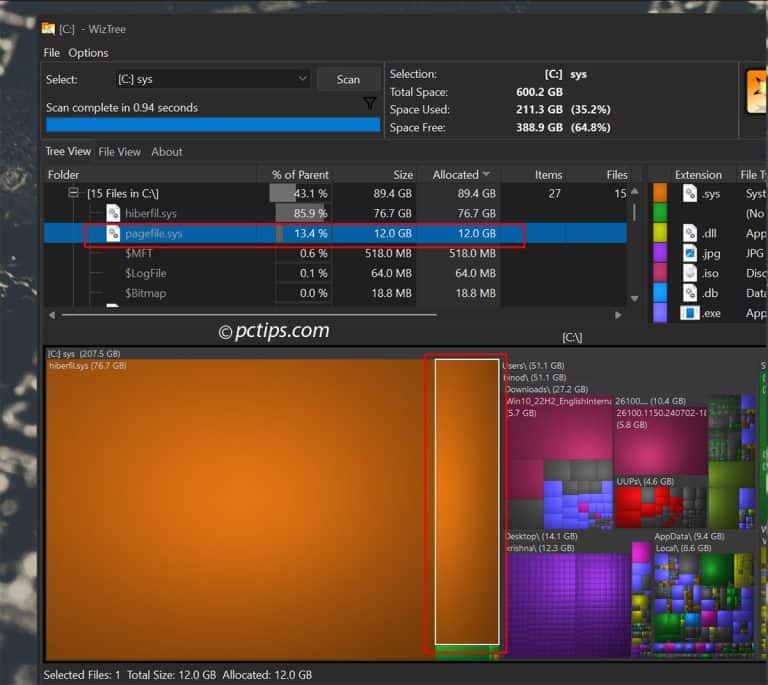
Task: Open the Options menu
Action: (x=88, y=53)
